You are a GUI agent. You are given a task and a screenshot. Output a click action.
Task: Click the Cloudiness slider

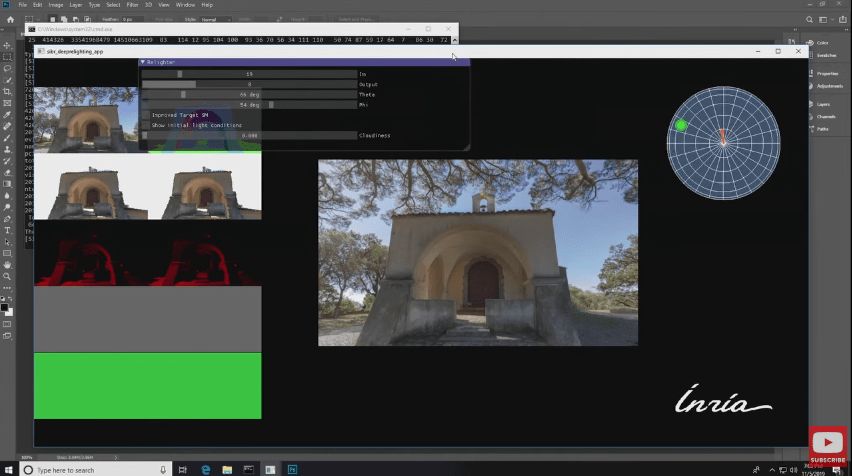pos(249,135)
